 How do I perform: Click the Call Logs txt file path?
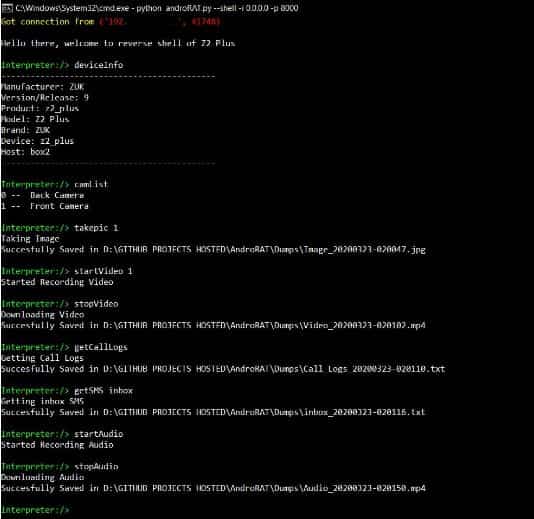coord(274,368)
